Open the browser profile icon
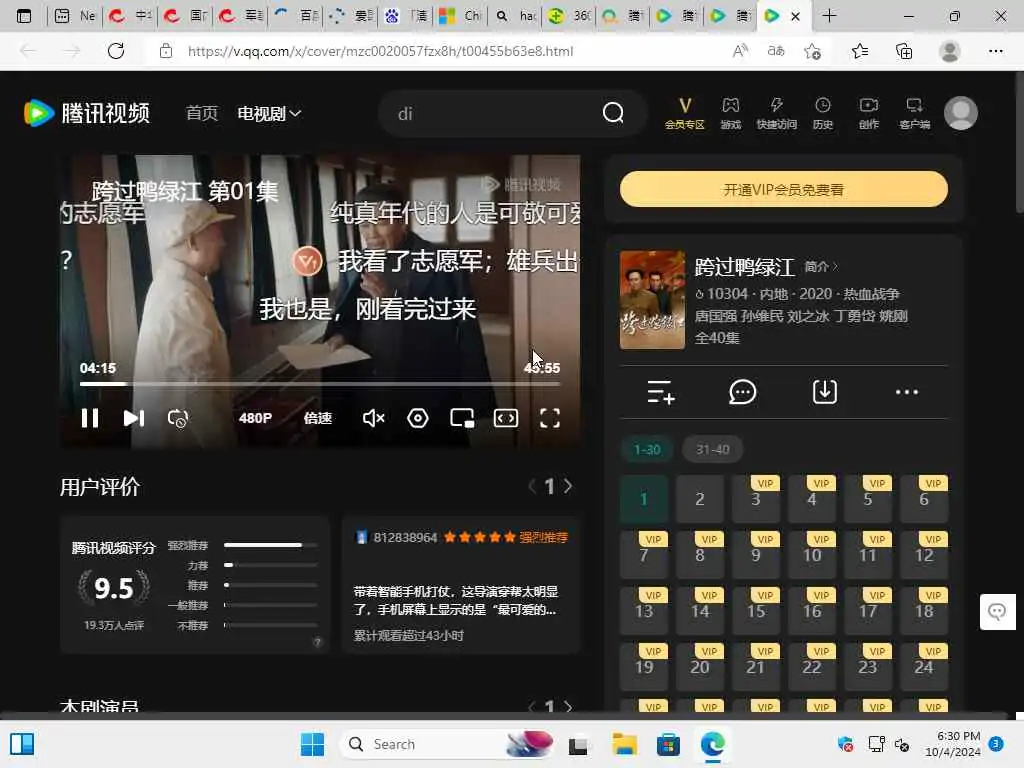 (950, 51)
